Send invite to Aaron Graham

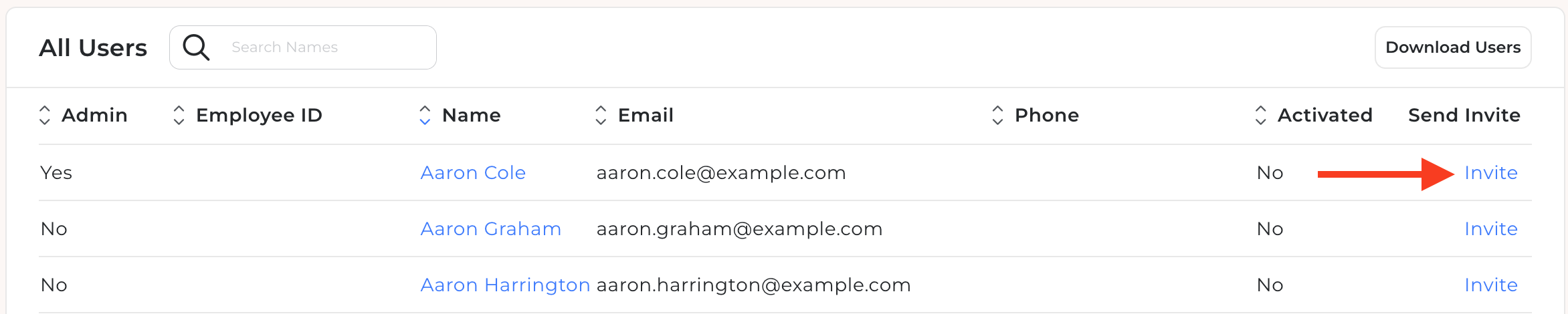click(1491, 228)
